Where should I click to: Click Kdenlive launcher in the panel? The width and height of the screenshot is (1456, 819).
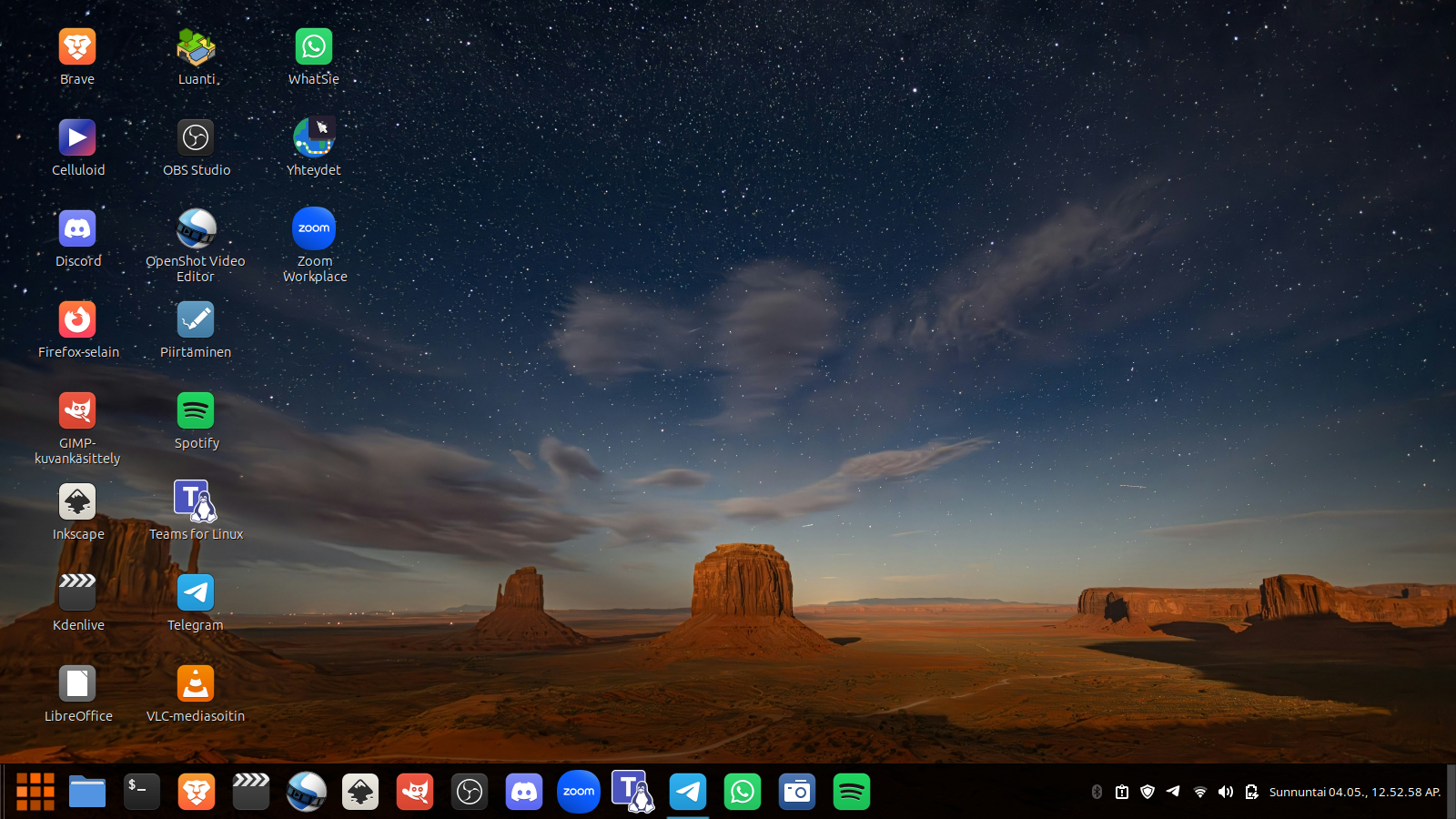(x=251, y=792)
